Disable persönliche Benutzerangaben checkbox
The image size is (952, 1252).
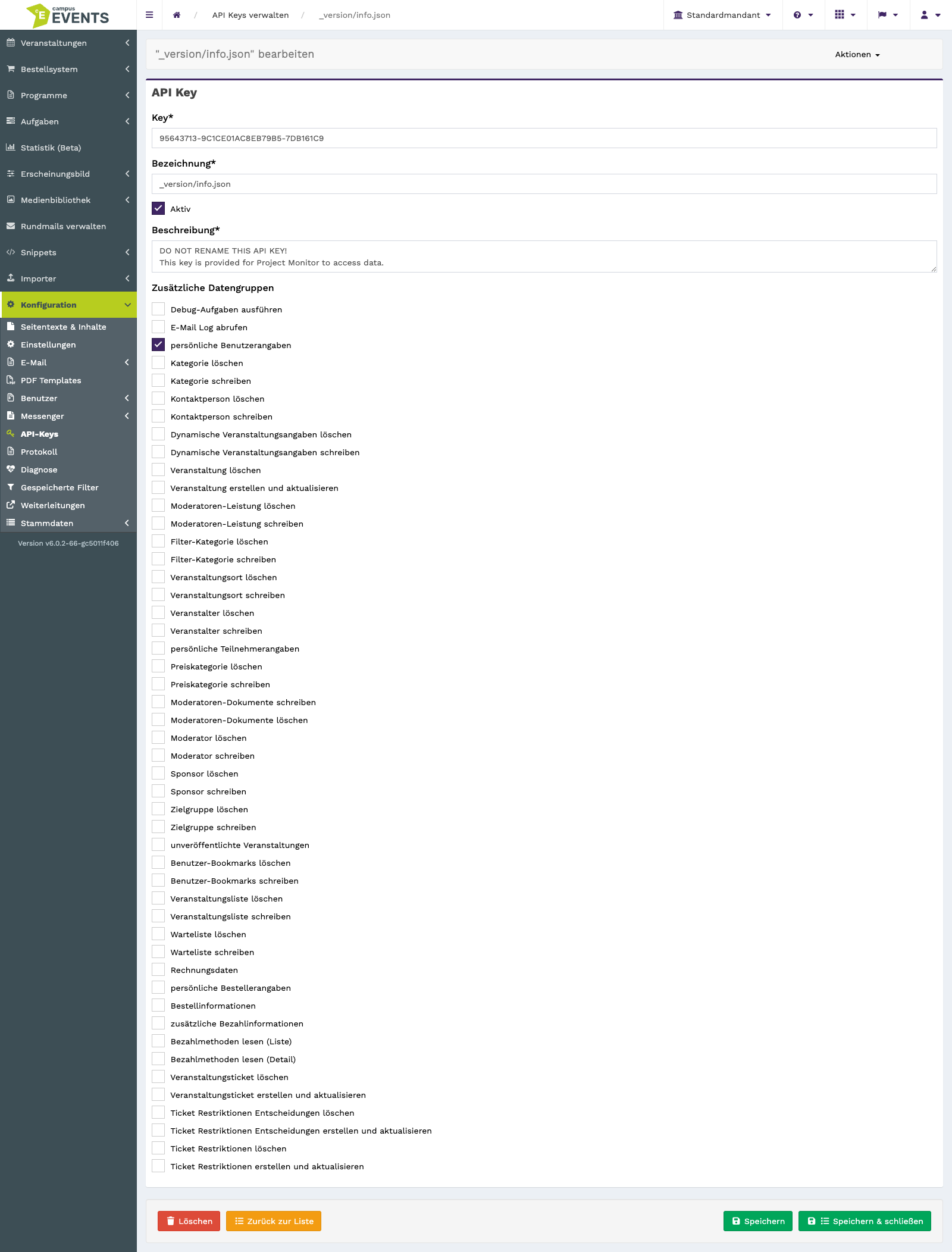coord(158,345)
